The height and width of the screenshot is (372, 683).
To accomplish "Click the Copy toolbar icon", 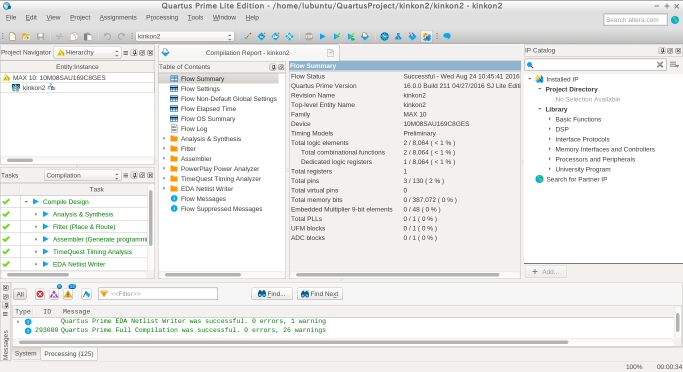I will tap(74, 37).
